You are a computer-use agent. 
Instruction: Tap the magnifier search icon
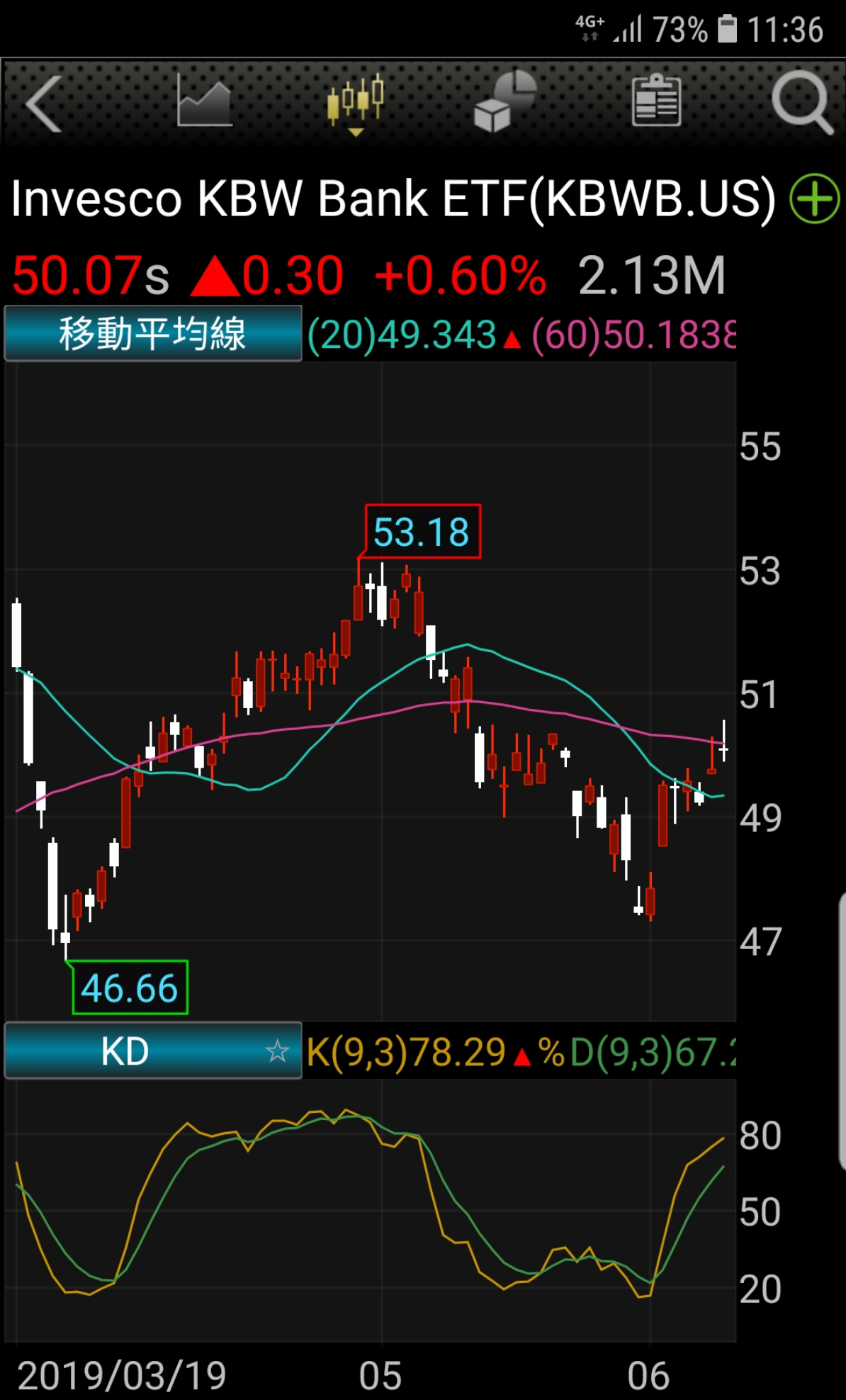(x=803, y=103)
